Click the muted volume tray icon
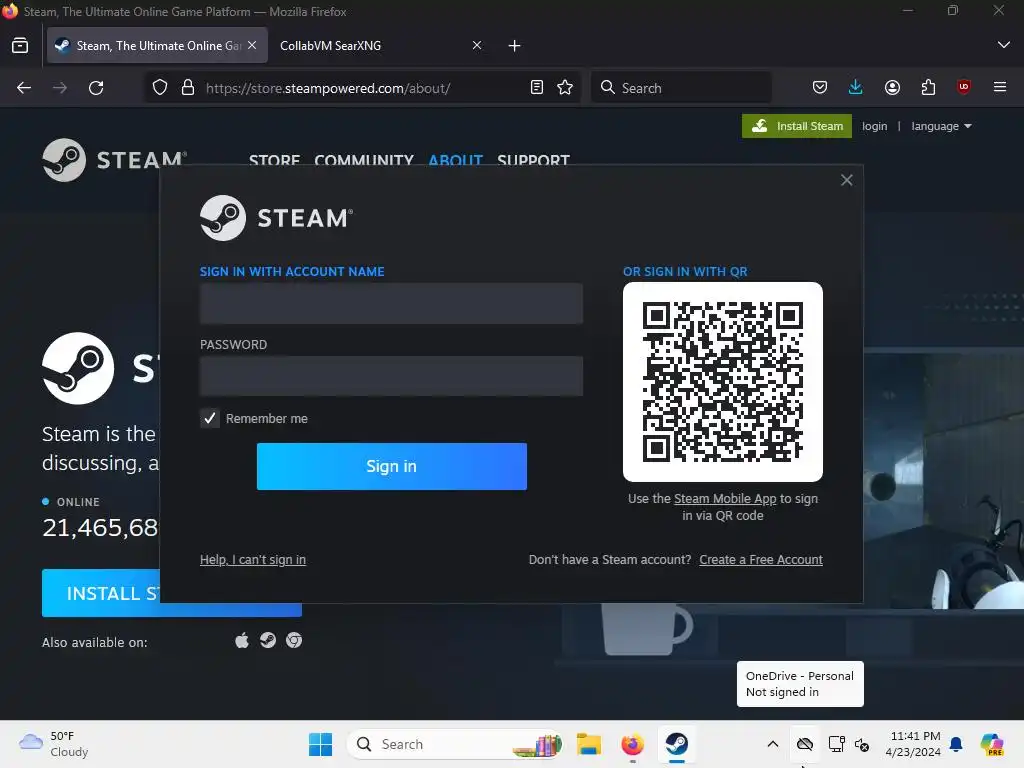Image resolution: width=1024 pixels, height=768 pixels. pyautogui.click(x=862, y=744)
